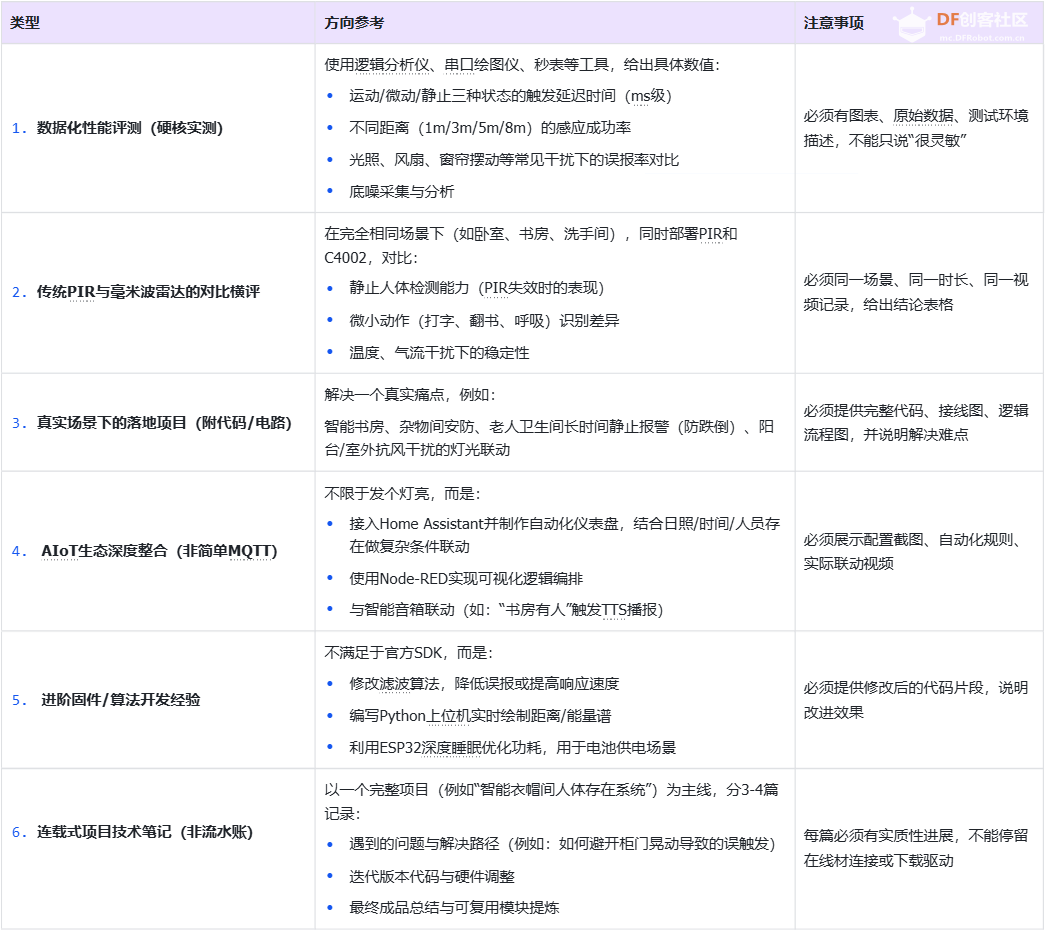
Task: Click the note 必须提供修改后的代码片段
Action: tap(916, 700)
